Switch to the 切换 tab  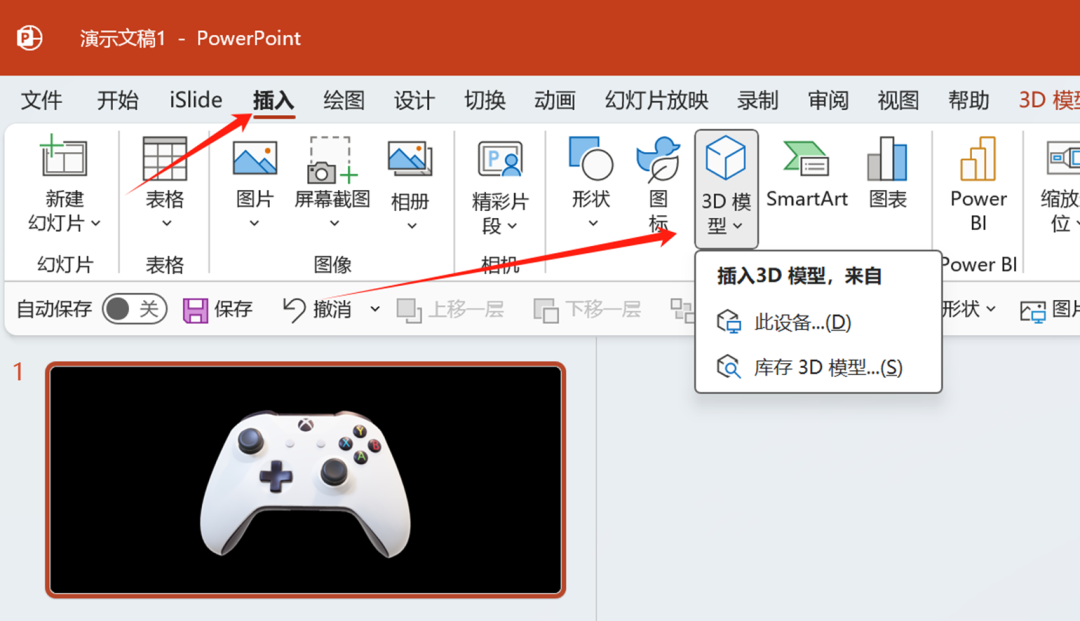click(x=485, y=101)
